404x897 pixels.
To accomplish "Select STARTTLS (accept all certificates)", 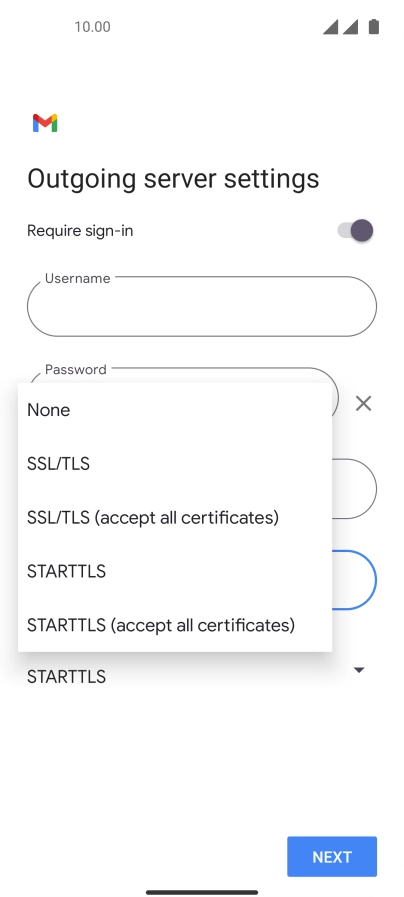I will tap(175, 625).
